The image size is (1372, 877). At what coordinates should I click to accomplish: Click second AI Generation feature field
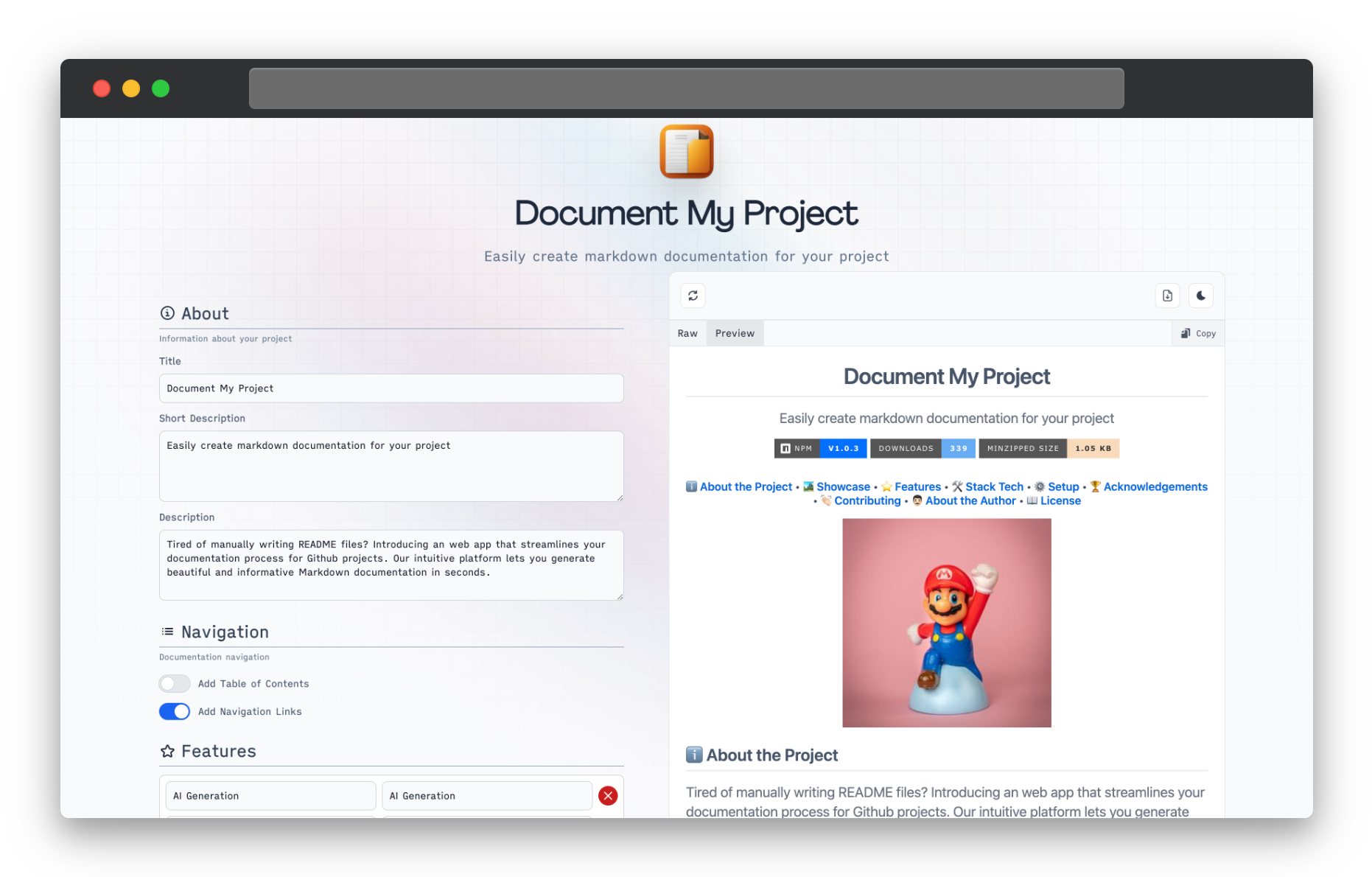(x=487, y=796)
